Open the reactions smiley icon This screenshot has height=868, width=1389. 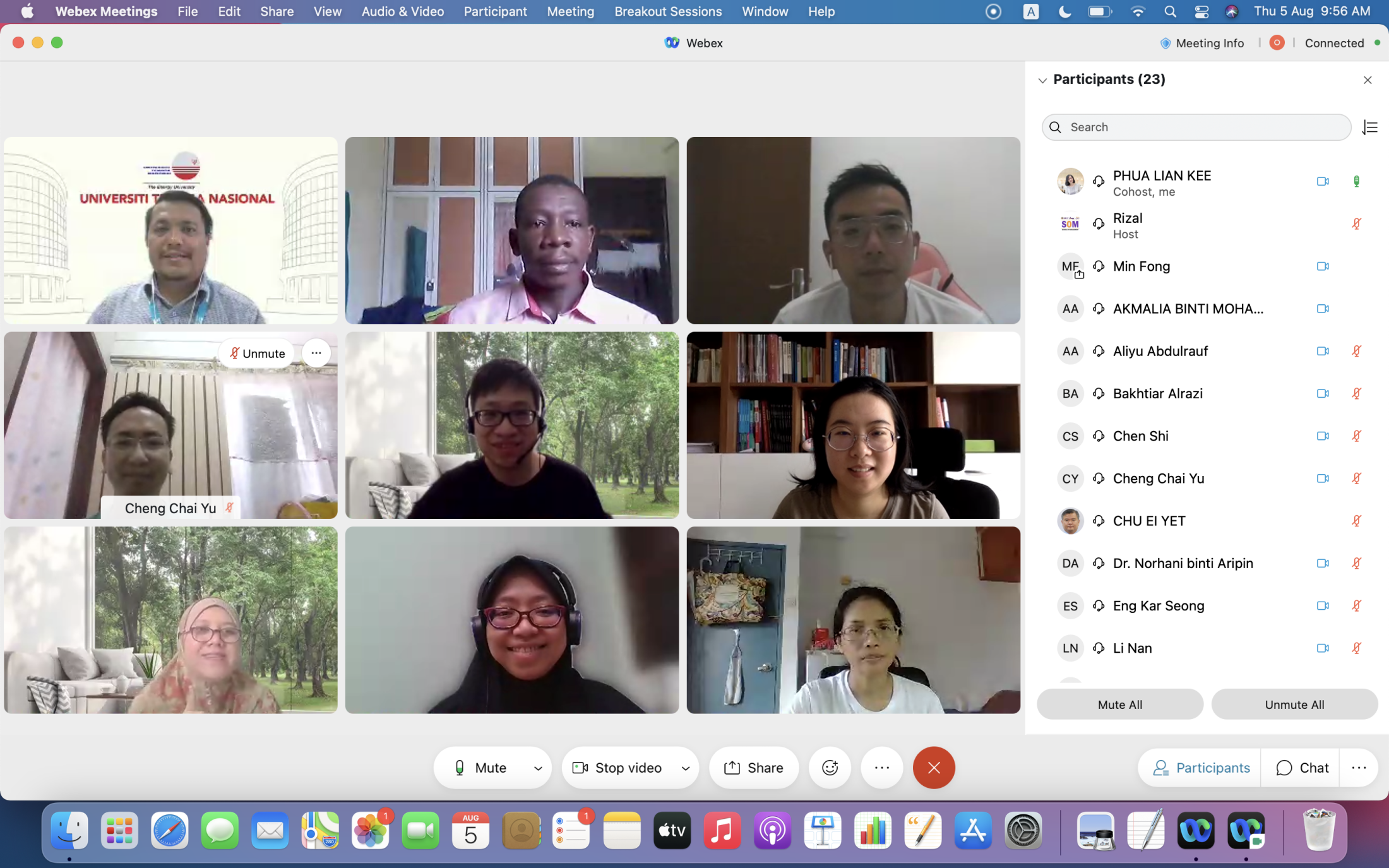coord(830,768)
